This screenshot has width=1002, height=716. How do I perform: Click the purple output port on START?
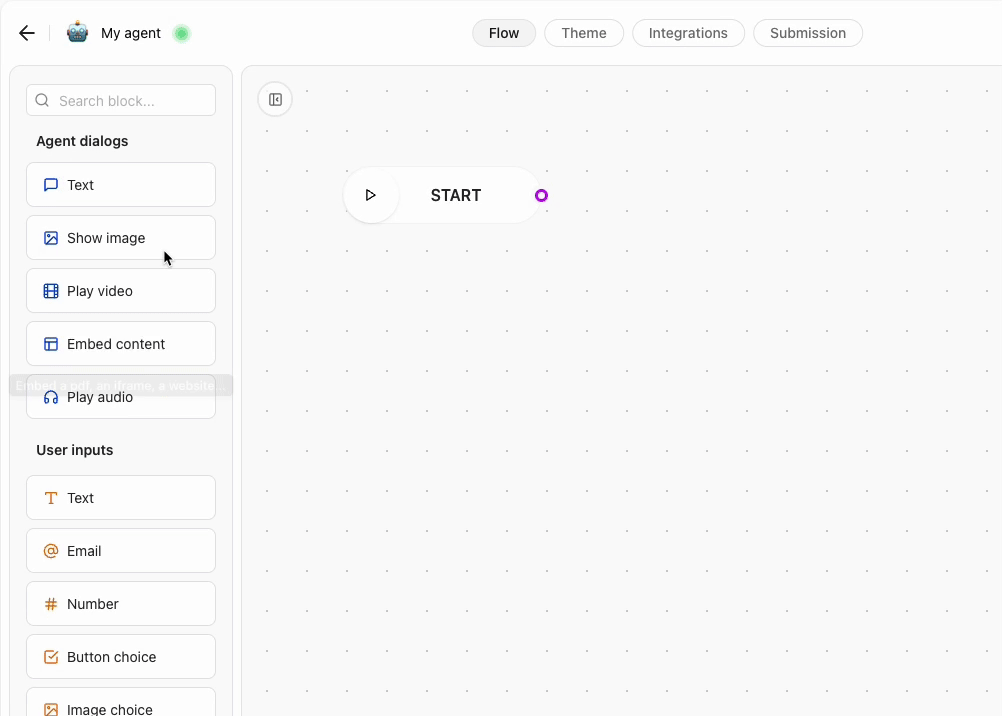542,195
